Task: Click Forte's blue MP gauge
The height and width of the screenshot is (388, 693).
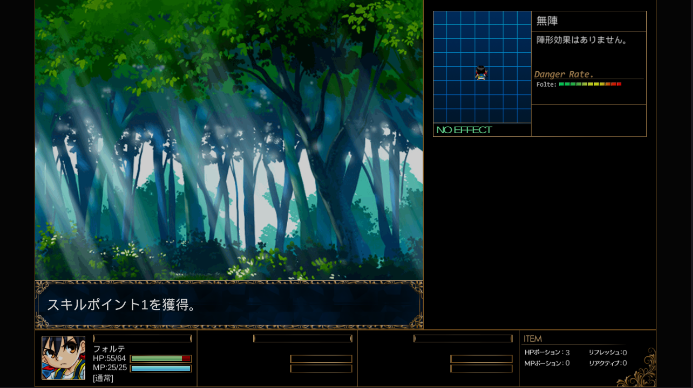Action: coord(161,368)
